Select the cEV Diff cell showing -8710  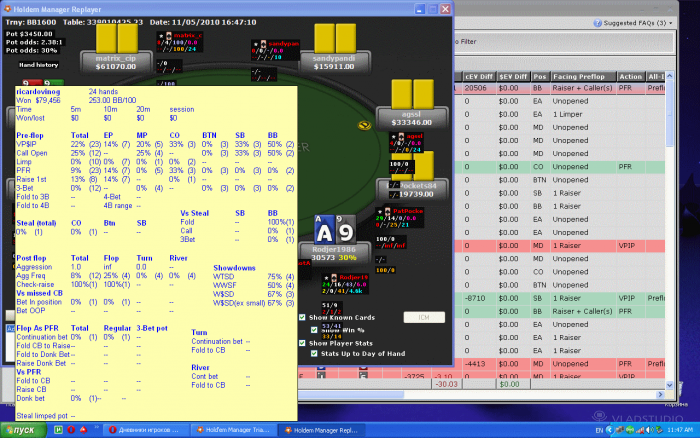(479, 298)
